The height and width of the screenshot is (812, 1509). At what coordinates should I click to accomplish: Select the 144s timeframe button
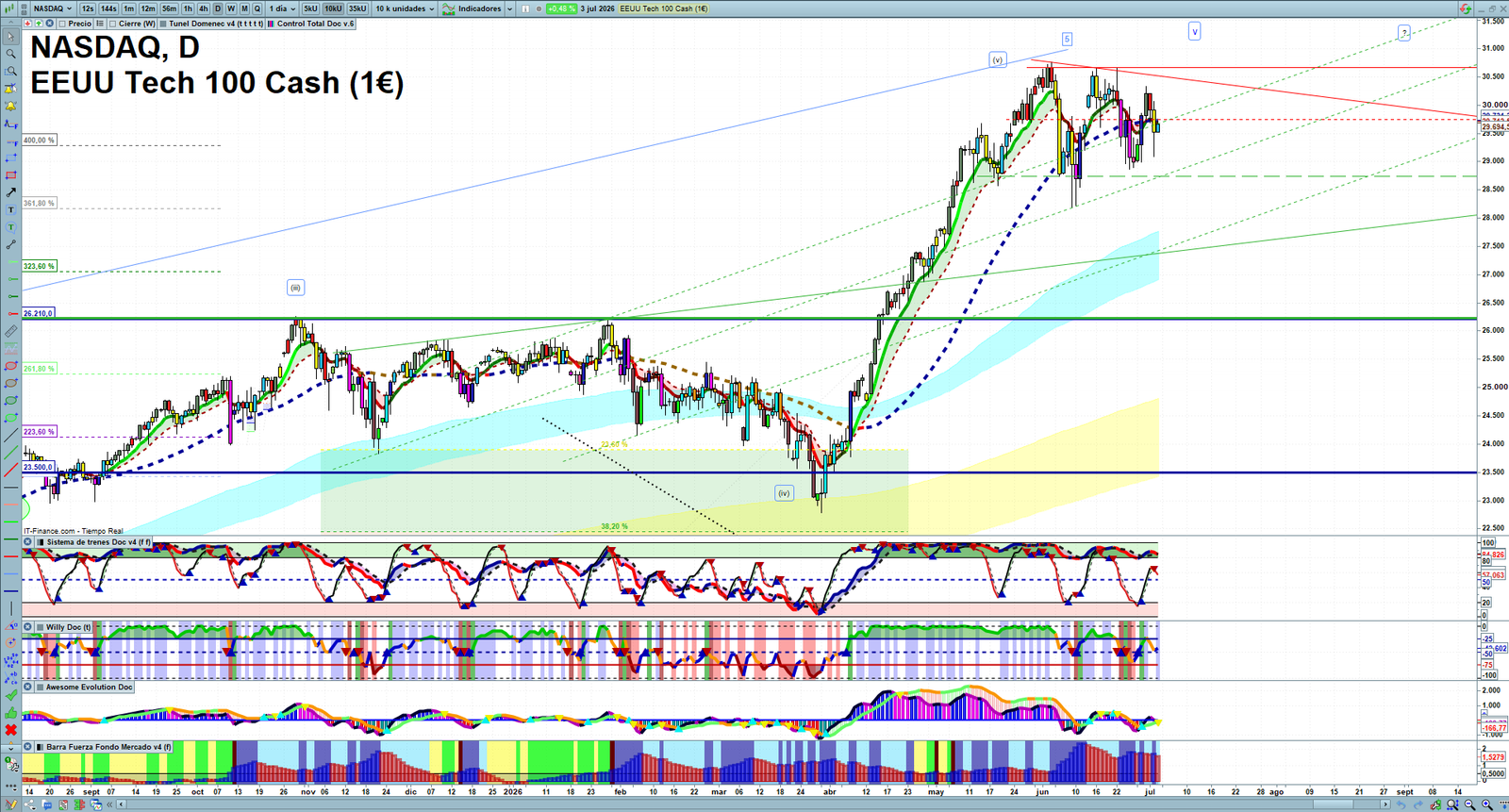pyautogui.click(x=108, y=8)
